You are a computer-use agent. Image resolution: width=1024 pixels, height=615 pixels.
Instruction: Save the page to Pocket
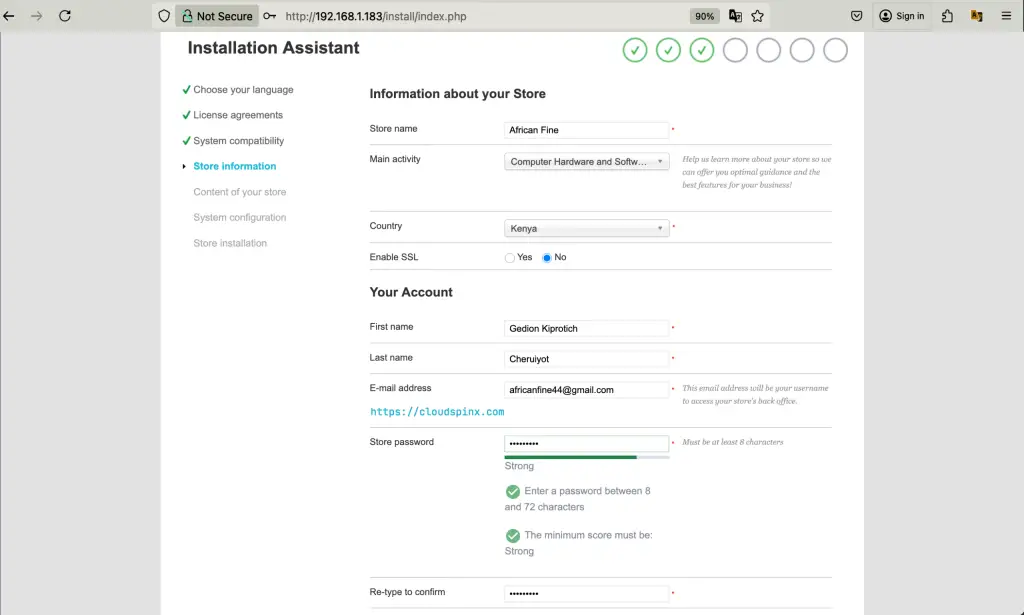click(855, 15)
